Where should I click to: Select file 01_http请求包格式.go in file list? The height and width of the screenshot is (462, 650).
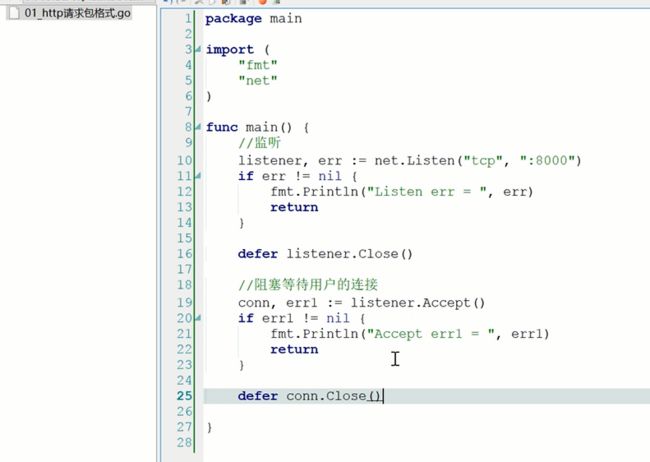point(77,13)
